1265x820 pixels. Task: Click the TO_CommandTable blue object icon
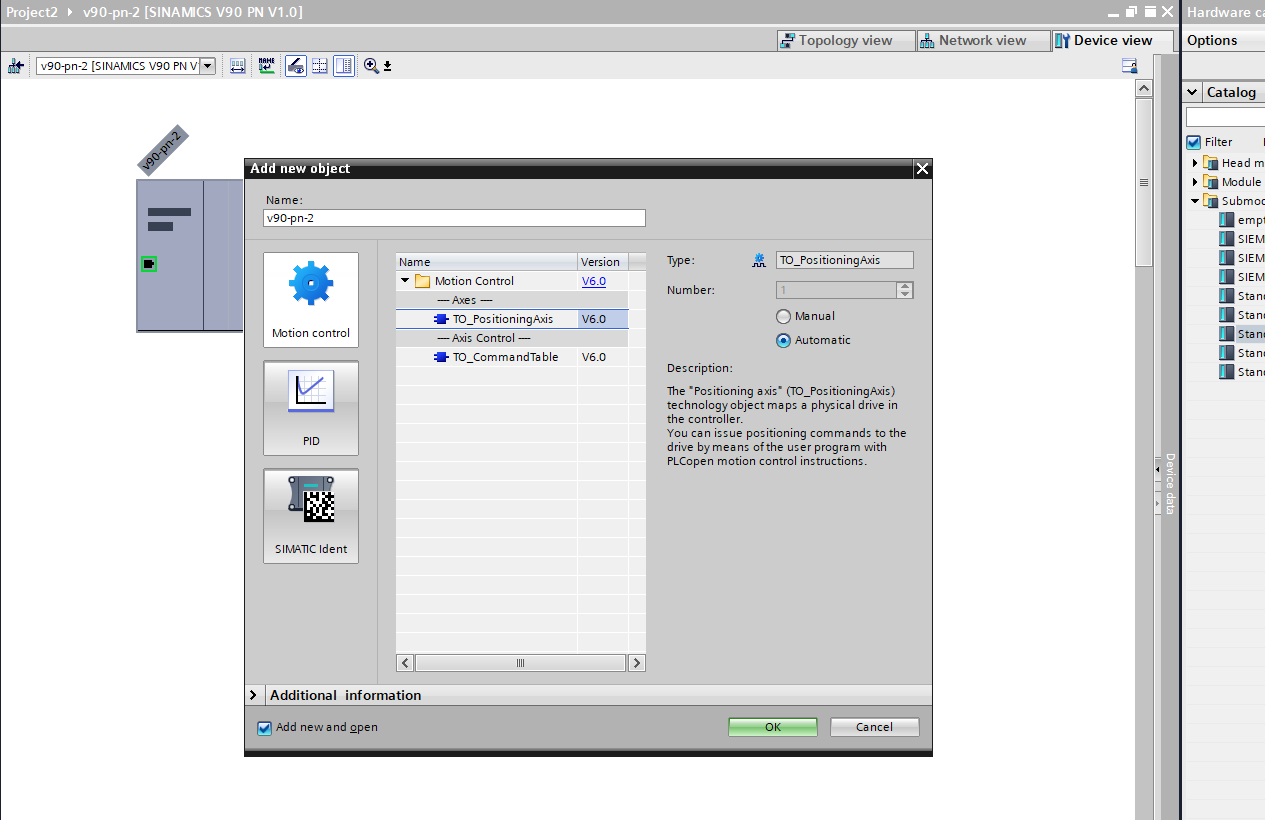[x=441, y=357]
